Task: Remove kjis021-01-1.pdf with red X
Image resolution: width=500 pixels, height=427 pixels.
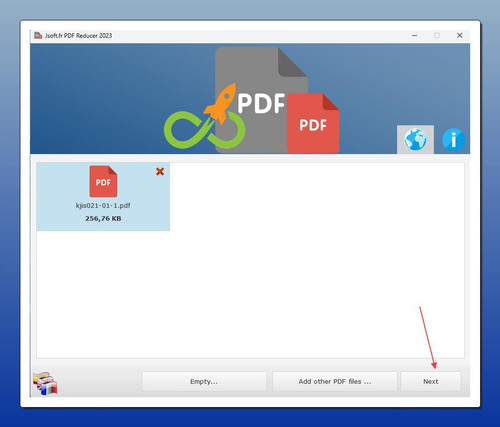Action: coord(160,171)
